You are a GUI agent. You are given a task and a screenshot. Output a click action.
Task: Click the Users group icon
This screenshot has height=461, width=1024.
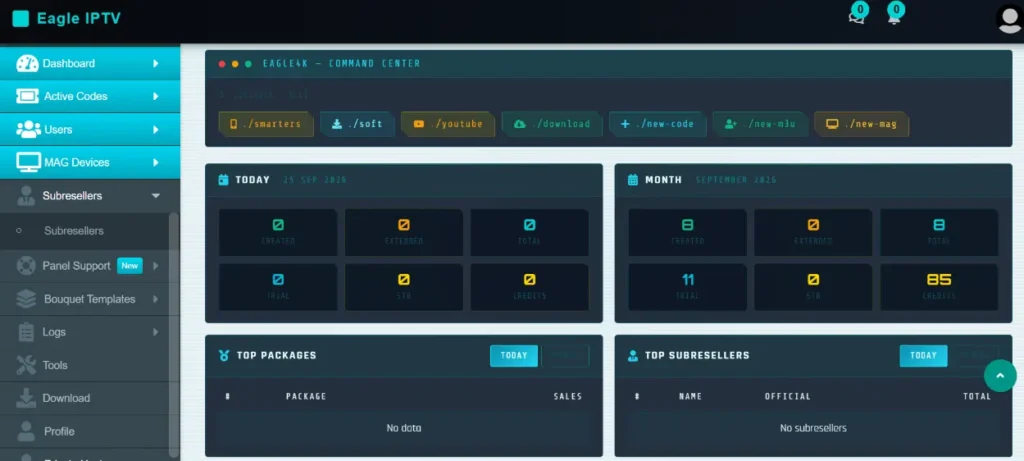click(27, 129)
